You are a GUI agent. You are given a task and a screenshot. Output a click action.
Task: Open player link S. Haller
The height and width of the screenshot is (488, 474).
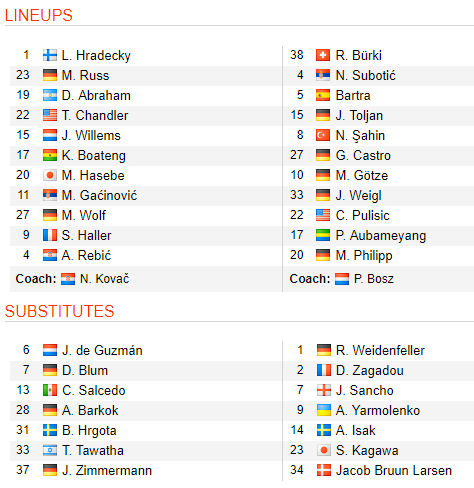pos(86,235)
